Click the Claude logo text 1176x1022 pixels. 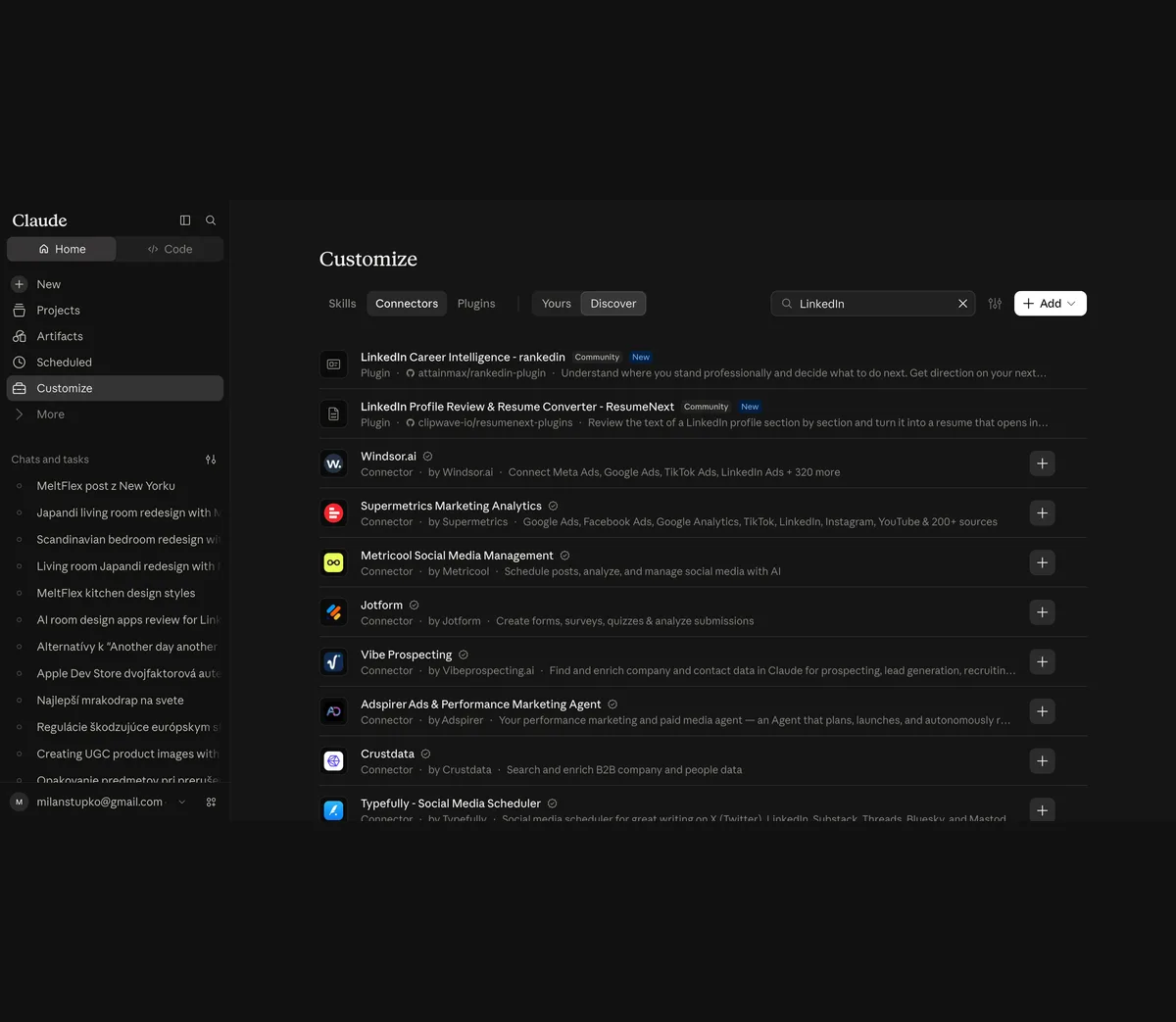click(x=40, y=220)
